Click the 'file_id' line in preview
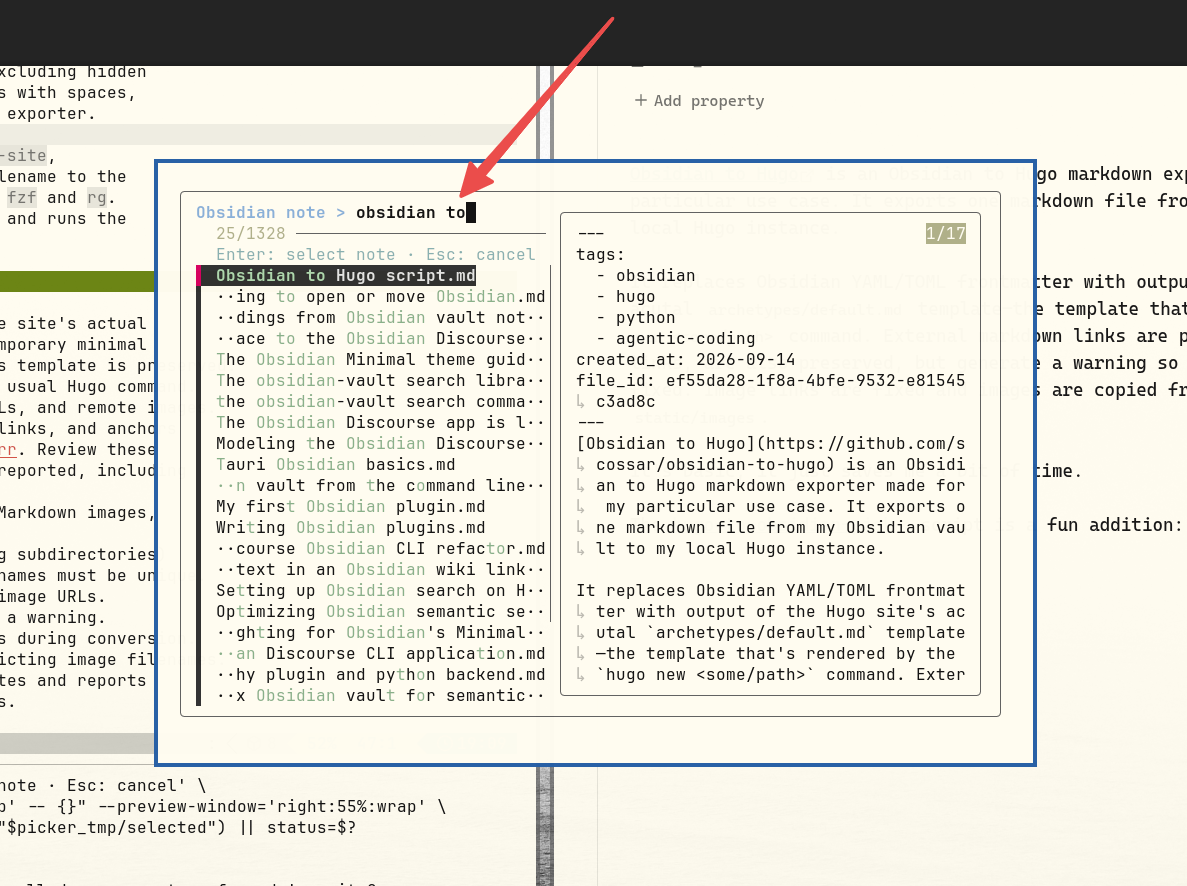Image resolution: width=1187 pixels, height=886 pixels. [771, 381]
